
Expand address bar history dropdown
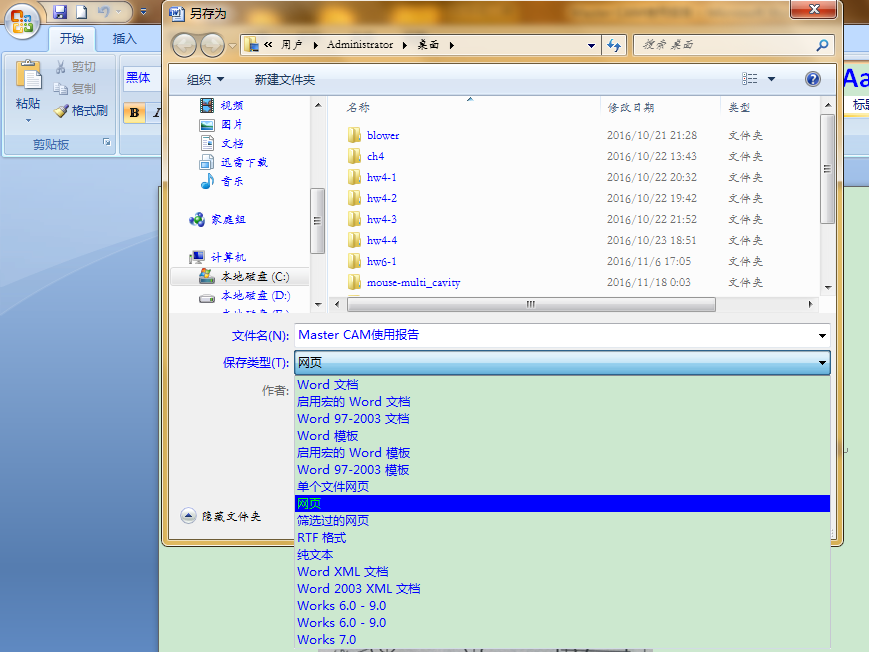591,45
